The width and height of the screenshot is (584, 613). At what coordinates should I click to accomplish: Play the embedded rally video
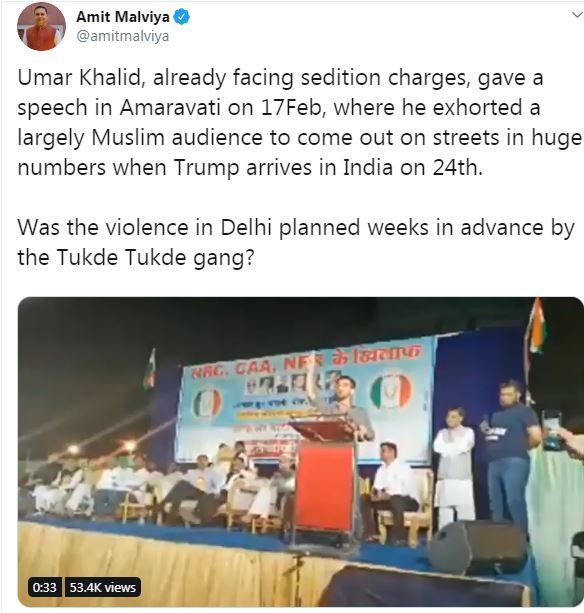(x=301, y=452)
